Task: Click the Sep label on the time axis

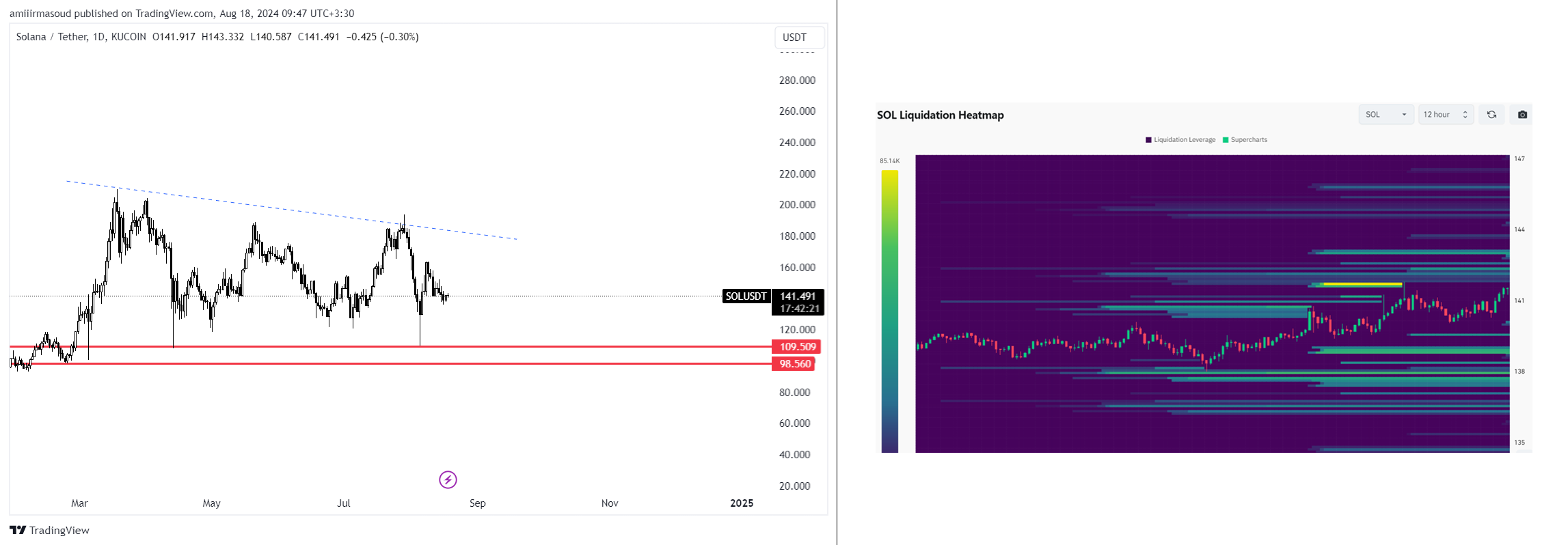Action: pos(477,503)
